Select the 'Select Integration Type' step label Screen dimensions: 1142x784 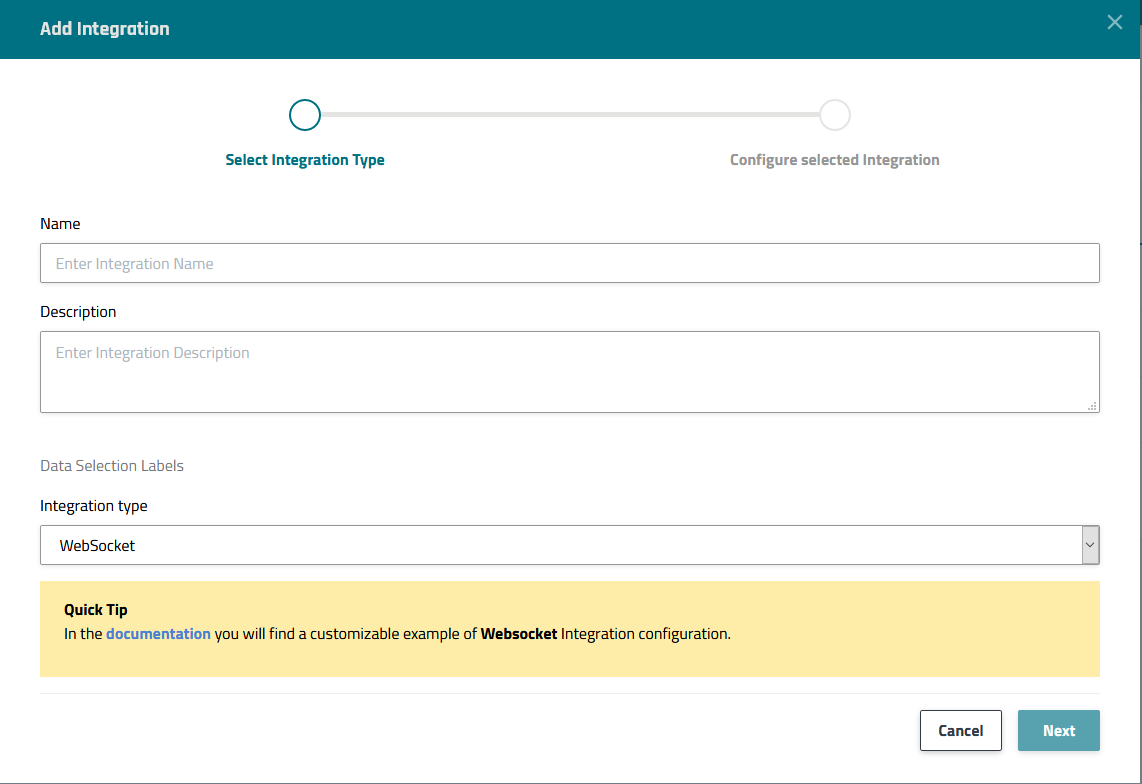coord(305,160)
